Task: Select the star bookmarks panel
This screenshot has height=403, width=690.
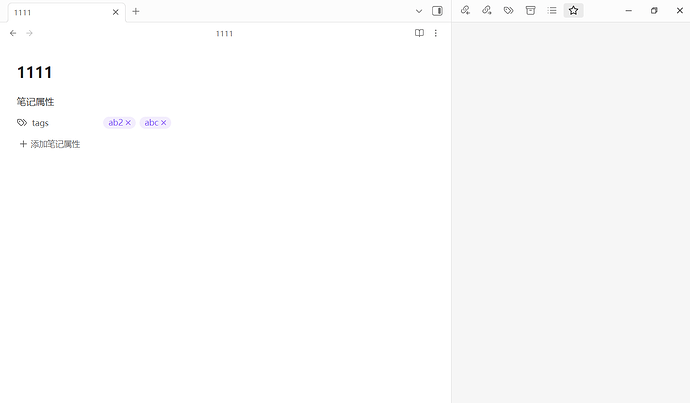Action: point(573,11)
